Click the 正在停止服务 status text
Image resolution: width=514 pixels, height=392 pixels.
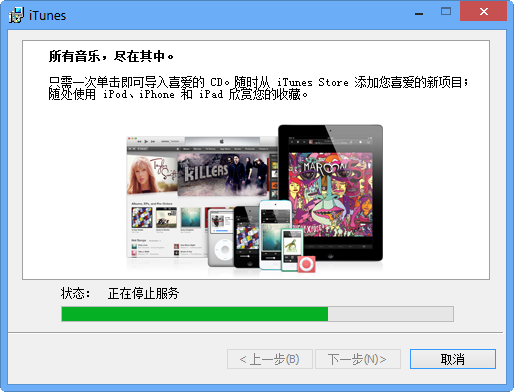tap(143, 293)
